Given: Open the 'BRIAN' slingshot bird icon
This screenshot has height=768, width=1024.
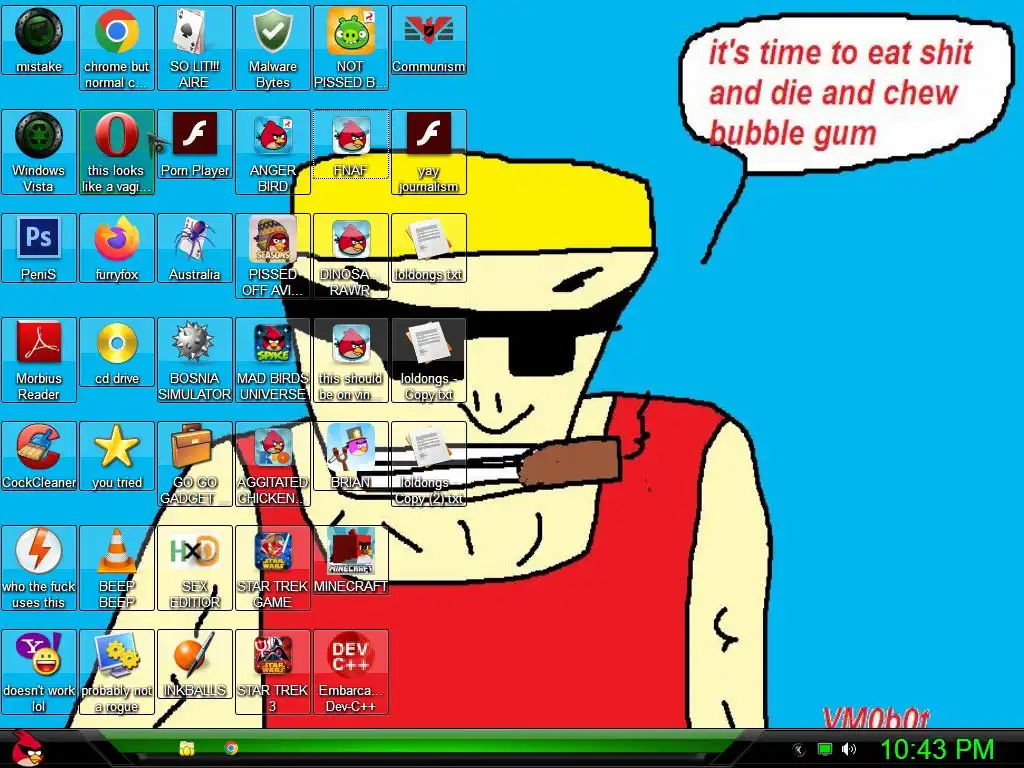Looking at the screenshot, I should (x=351, y=455).
